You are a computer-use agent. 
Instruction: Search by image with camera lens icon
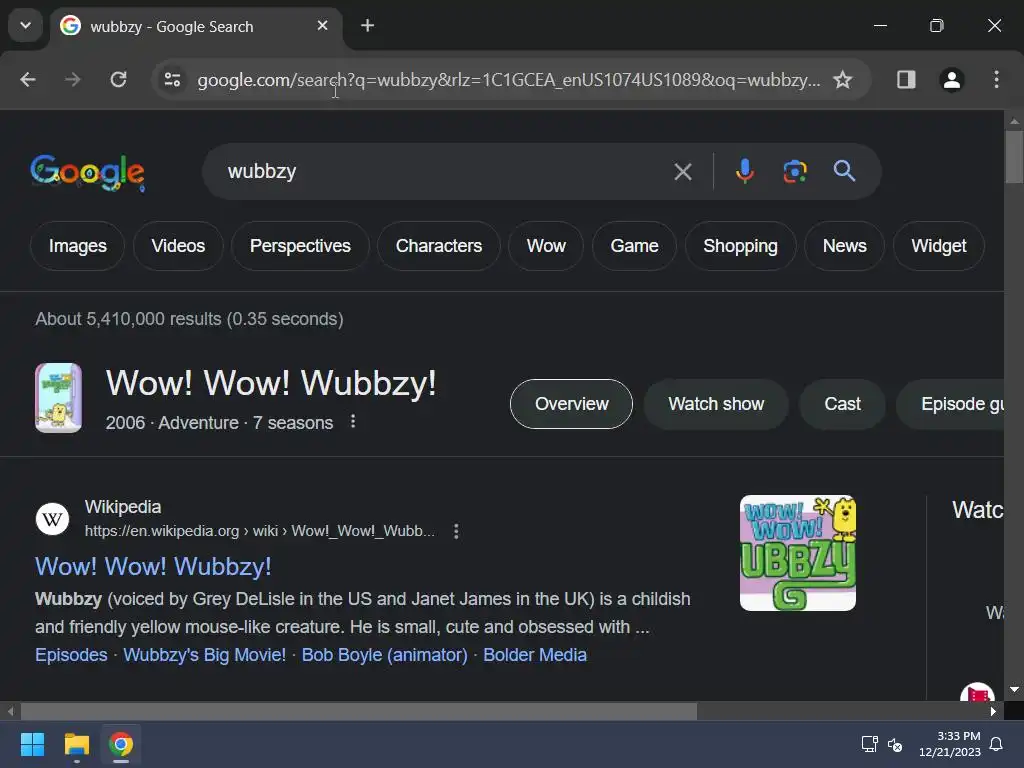pyautogui.click(x=795, y=171)
